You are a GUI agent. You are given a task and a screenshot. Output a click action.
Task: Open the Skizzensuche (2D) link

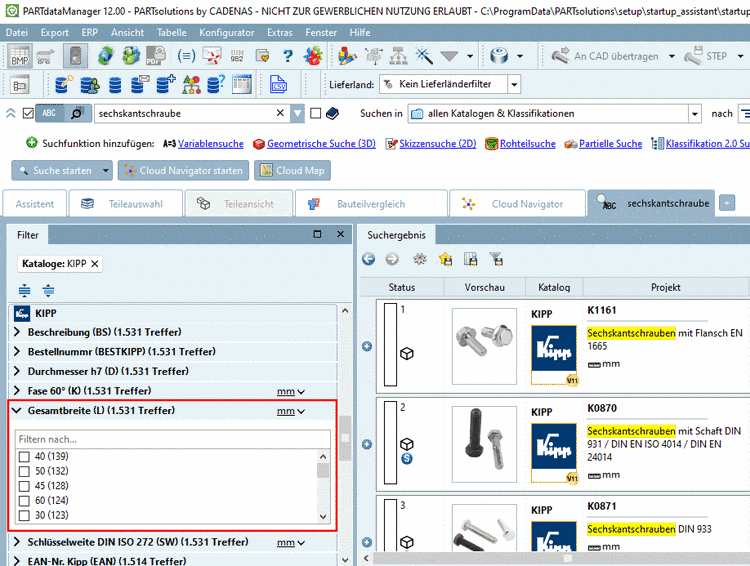(438, 144)
